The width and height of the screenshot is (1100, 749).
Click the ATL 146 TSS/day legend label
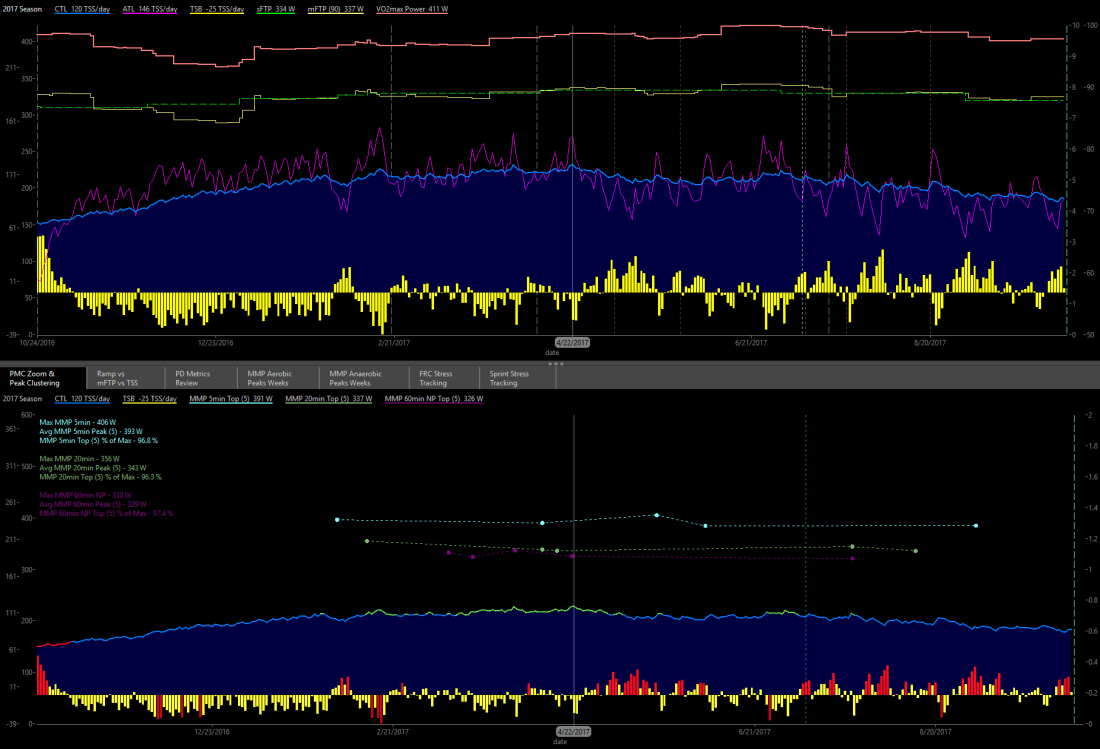[150, 8]
